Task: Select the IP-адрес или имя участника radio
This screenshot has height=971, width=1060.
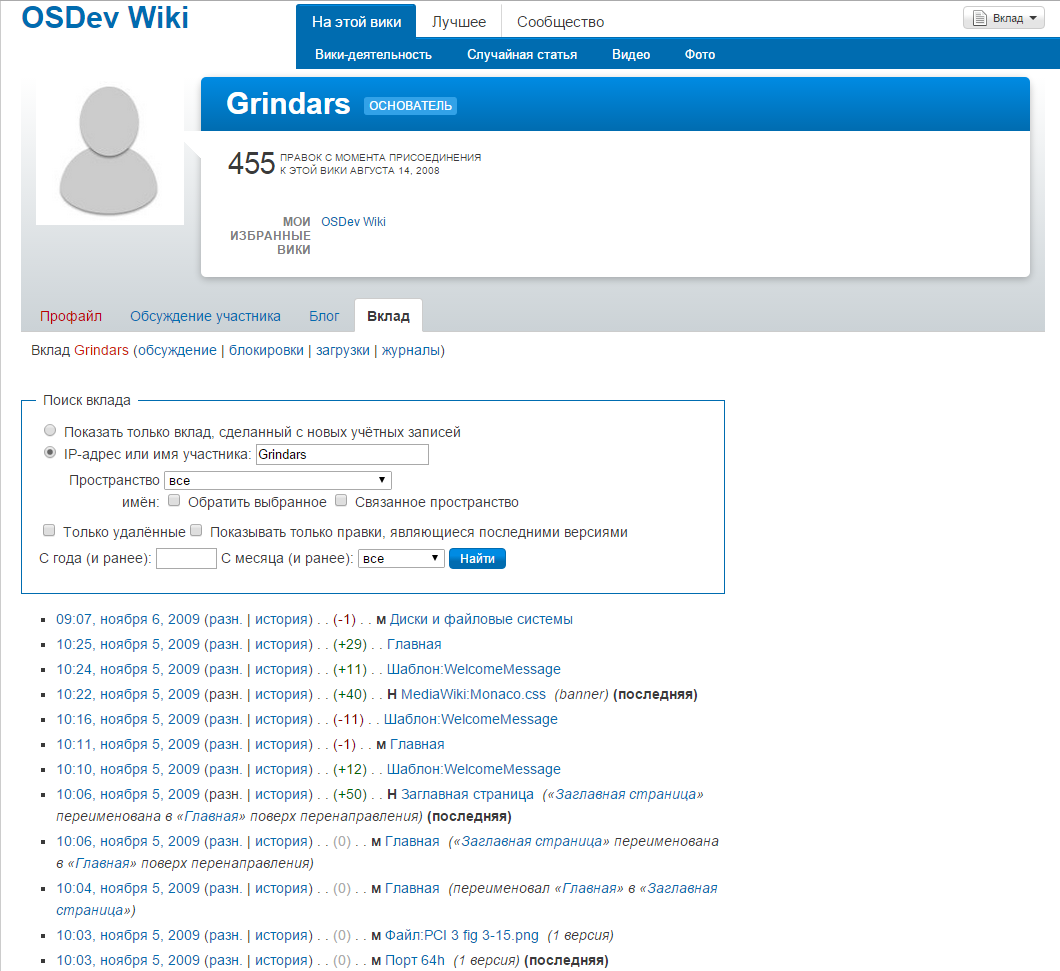Action: coord(50,453)
